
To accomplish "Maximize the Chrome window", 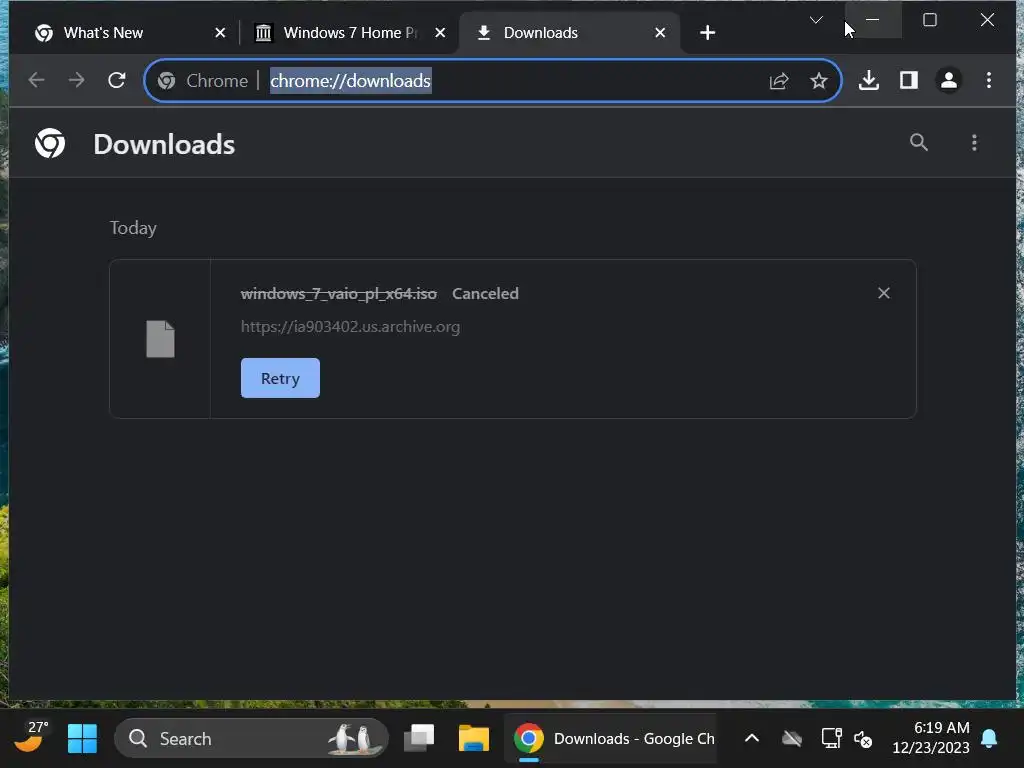I will click(930, 20).
